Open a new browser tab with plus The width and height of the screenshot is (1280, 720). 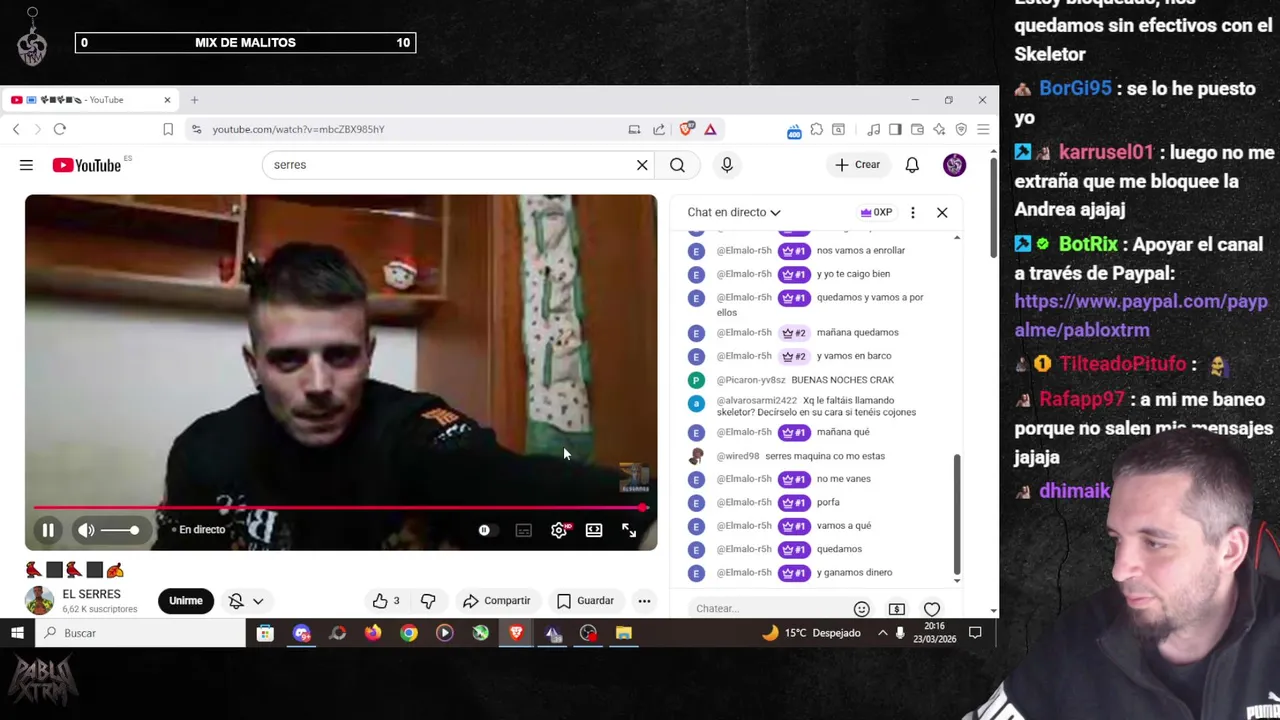[194, 100]
